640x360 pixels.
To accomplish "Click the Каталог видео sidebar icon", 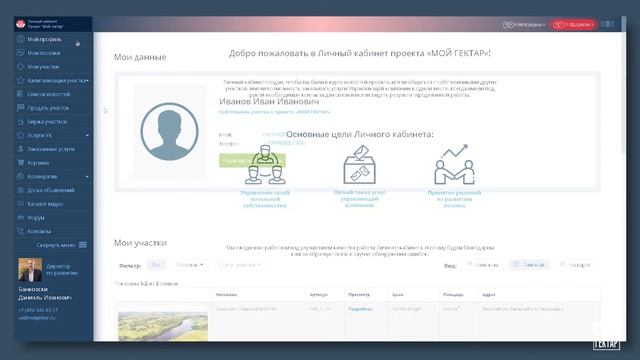I will 20,204.
